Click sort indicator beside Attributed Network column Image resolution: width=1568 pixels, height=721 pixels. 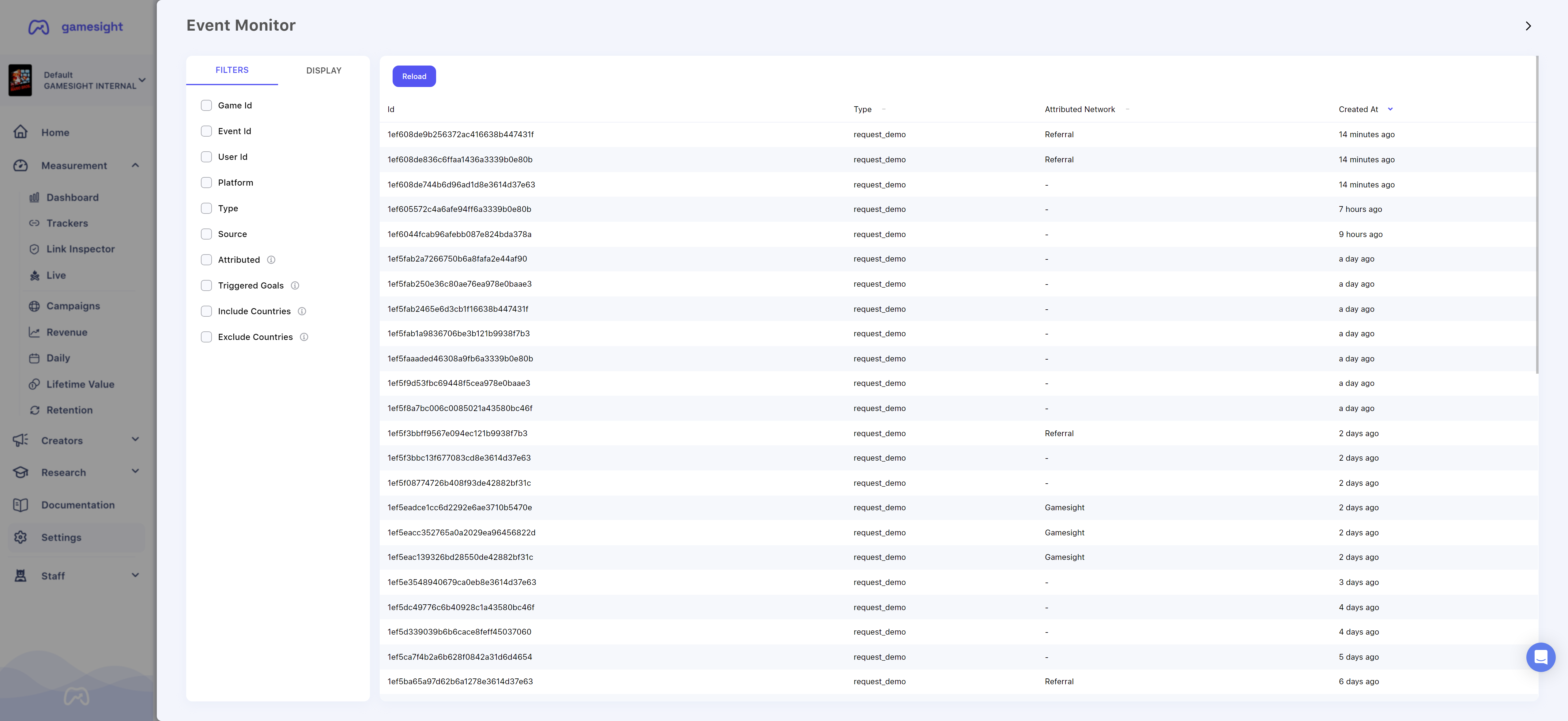click(x=1127, y=110)
